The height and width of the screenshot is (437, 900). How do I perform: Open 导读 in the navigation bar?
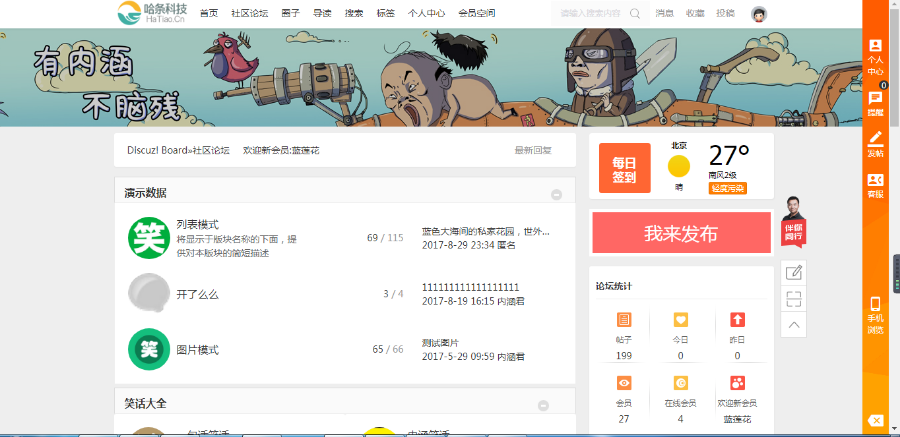pyautogui.click(x=322, y=13)
